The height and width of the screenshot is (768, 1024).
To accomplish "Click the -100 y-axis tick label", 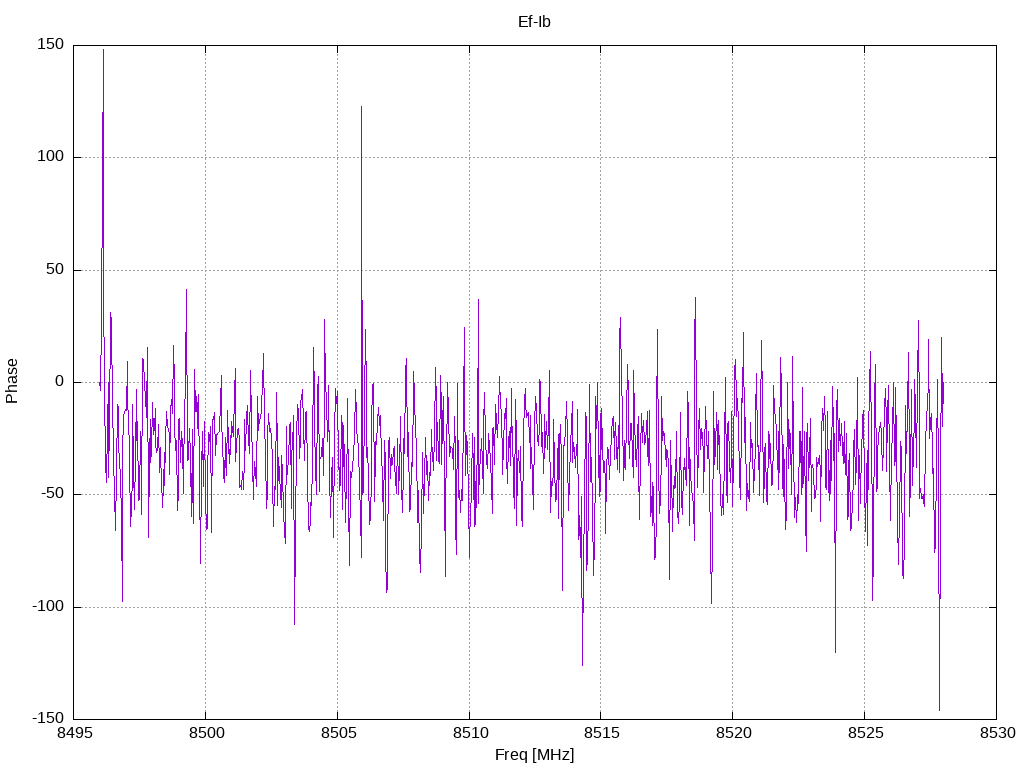I will 48,607.
